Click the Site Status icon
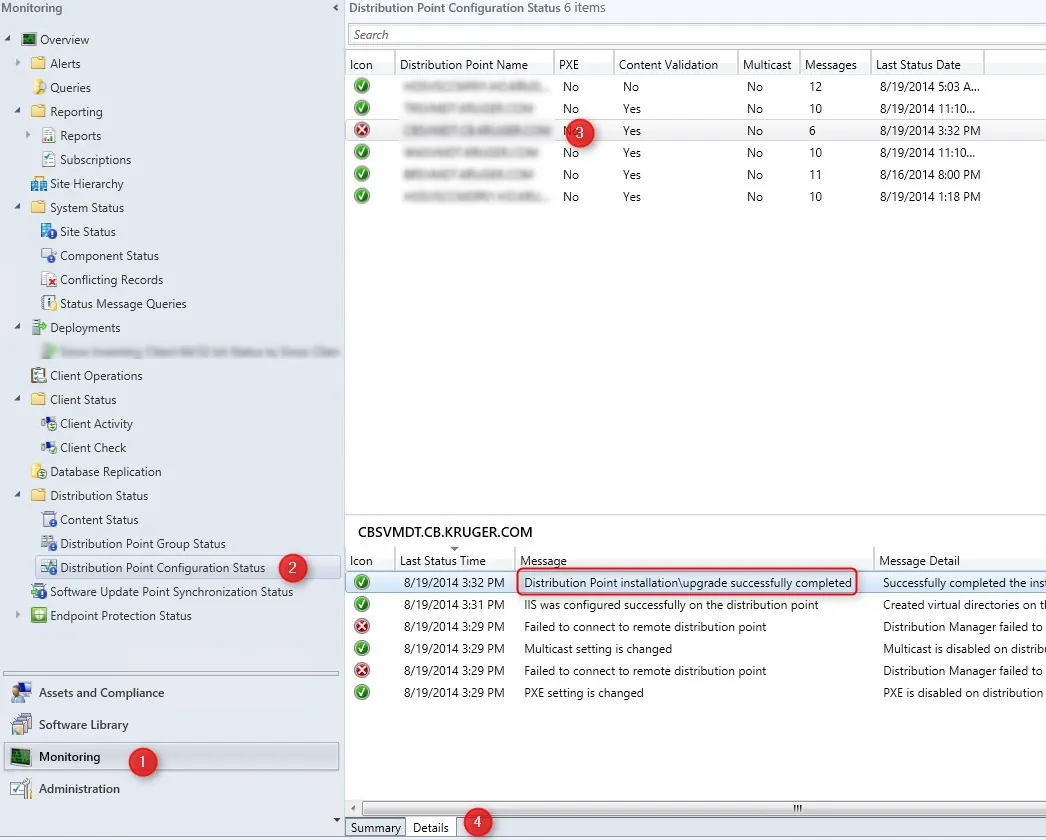The image size is (1046, 840). tap(49, 232)
